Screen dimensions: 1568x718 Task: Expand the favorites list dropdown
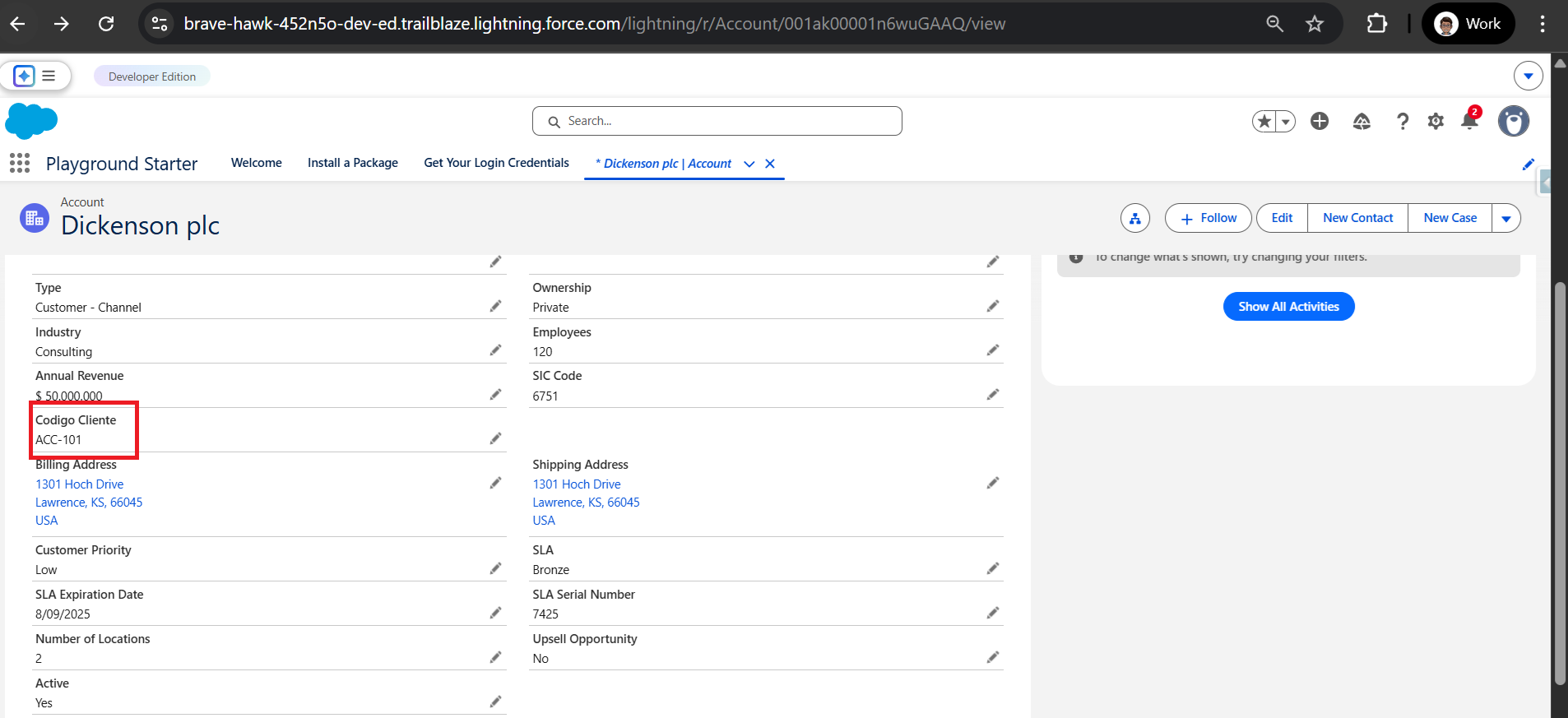coord(1285,122)
